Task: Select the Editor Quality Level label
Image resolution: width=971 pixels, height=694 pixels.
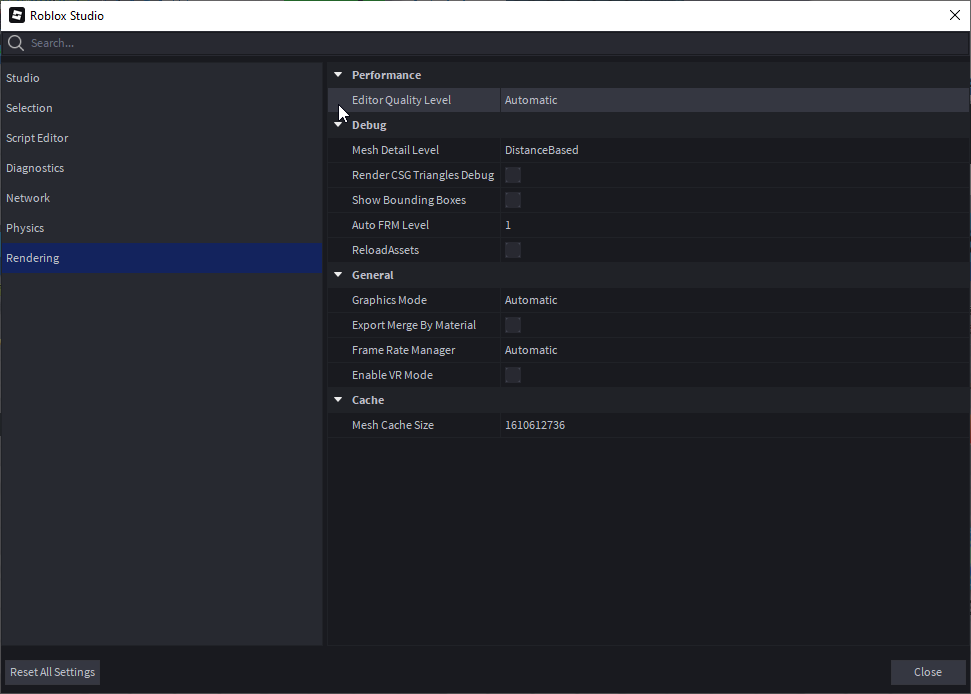Action: 401,100
